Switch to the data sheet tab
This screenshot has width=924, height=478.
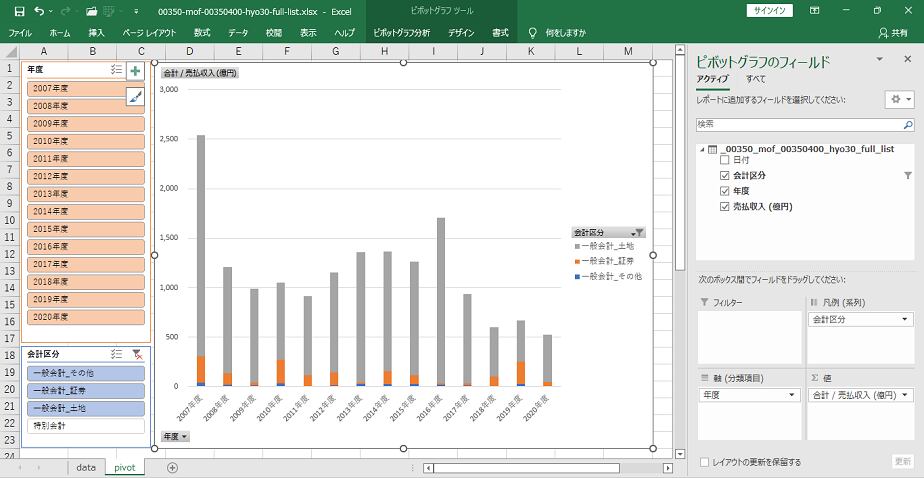click(x=86, y=467)
